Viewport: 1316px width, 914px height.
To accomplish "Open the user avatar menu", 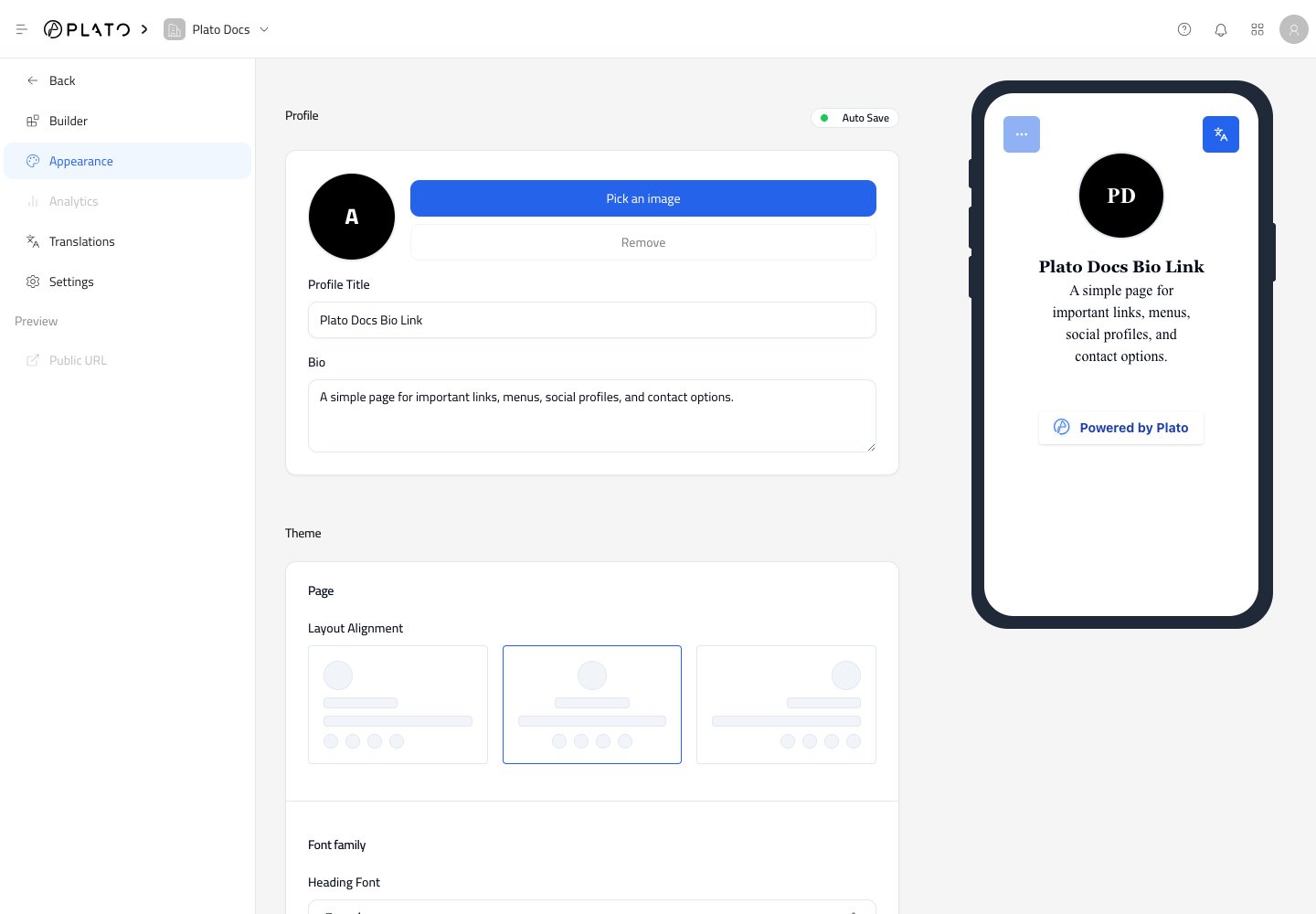I will coord(1294,29).
